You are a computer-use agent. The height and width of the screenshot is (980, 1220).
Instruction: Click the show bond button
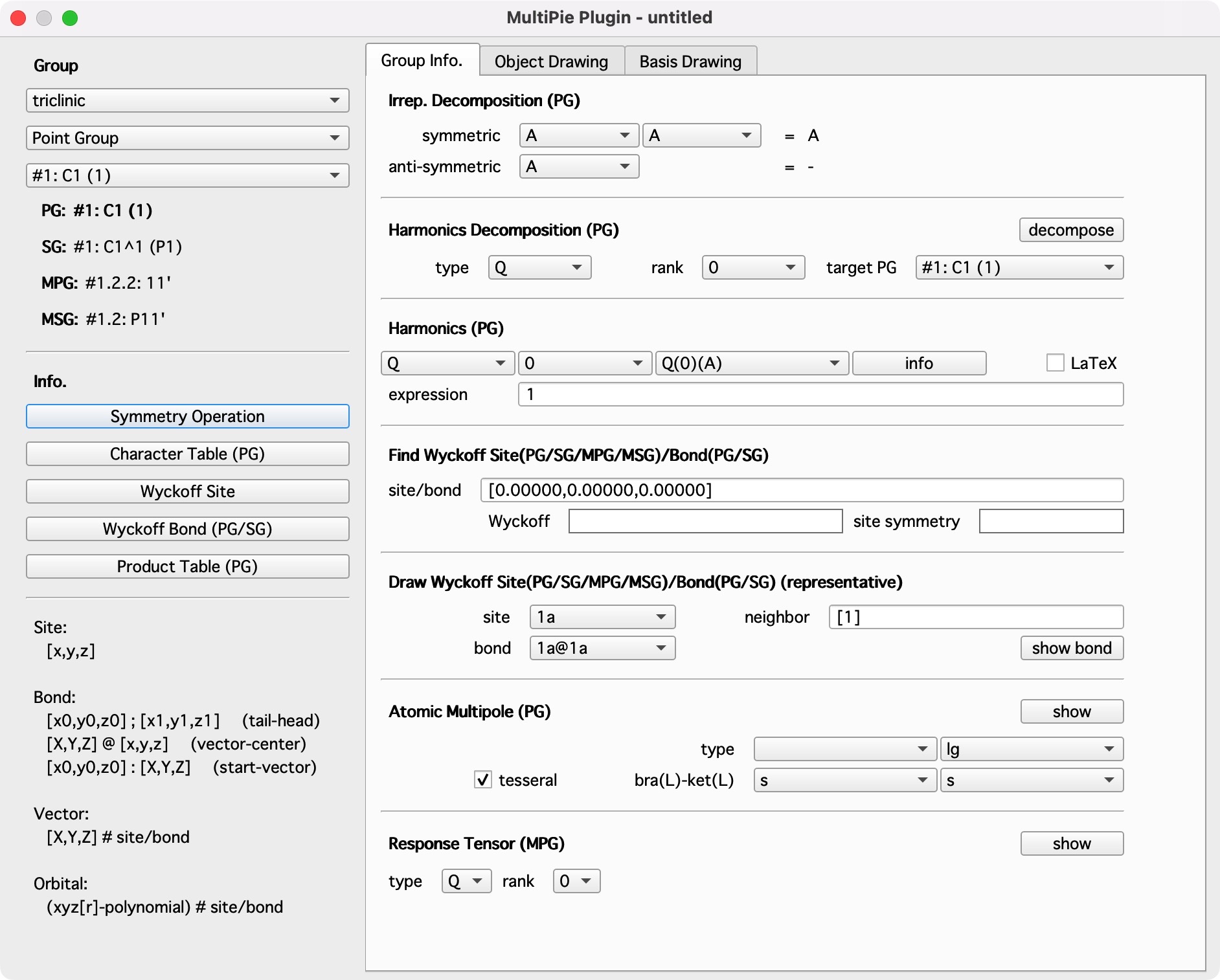pos(1071,648)
